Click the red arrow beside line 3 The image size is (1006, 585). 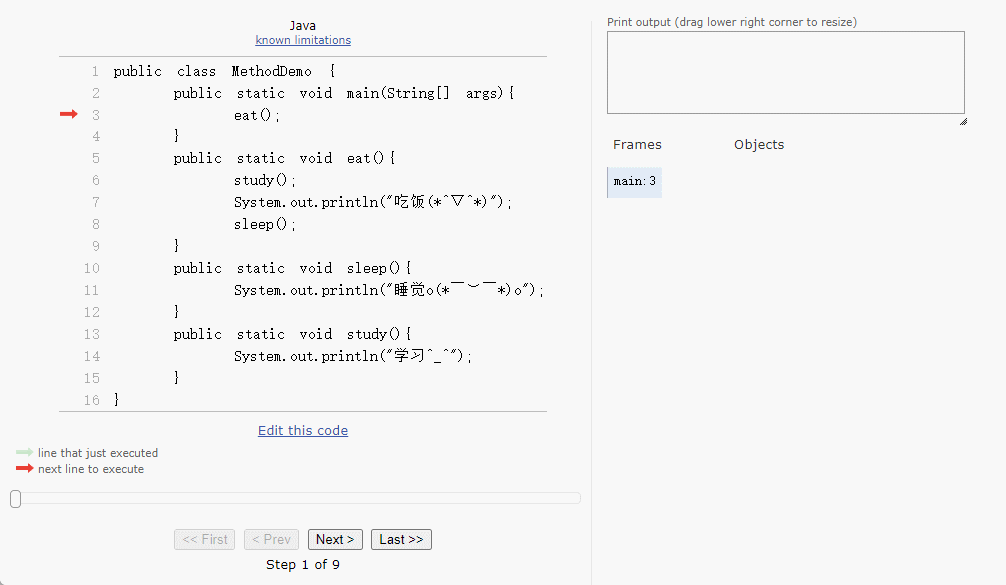click(x=68, y=115)
